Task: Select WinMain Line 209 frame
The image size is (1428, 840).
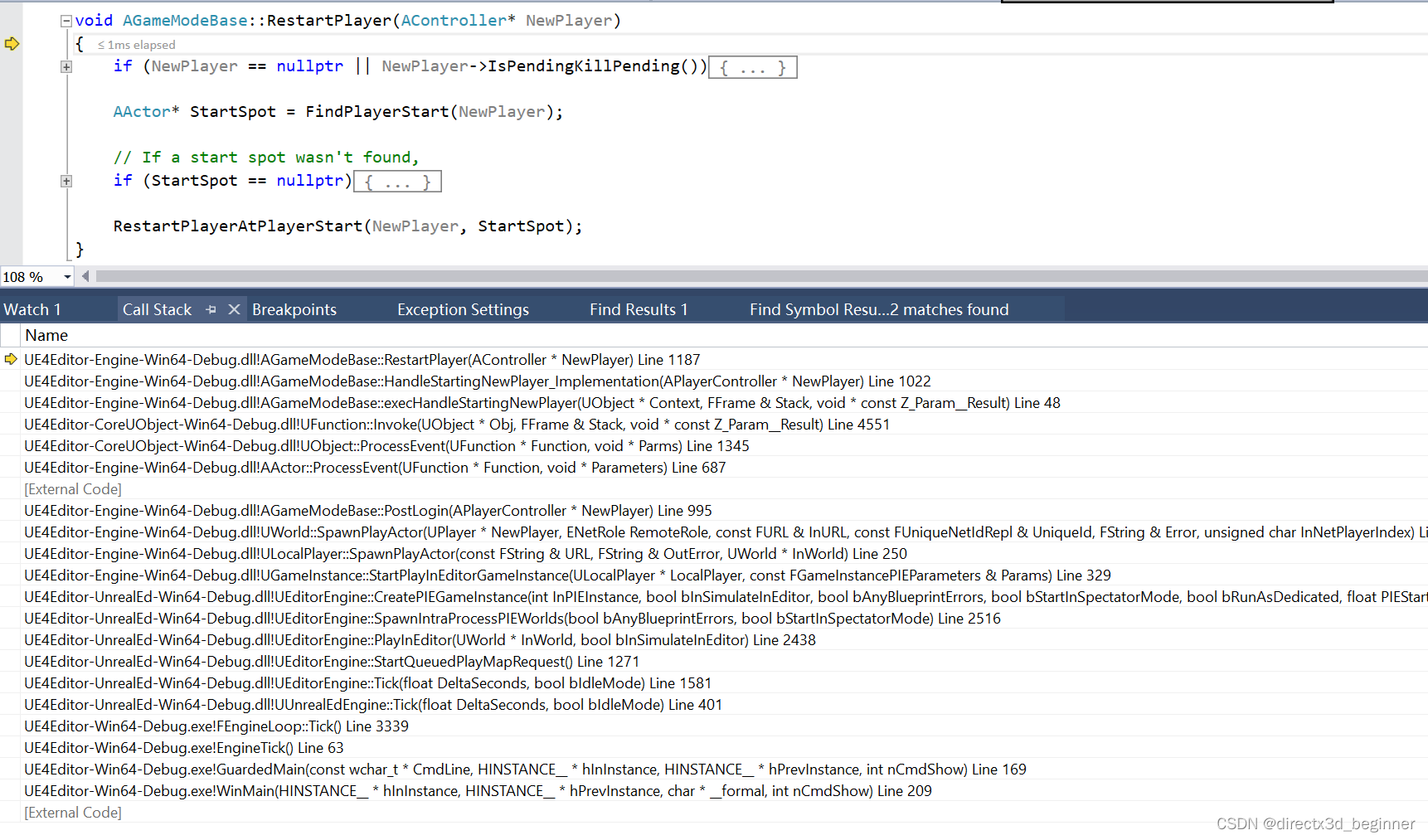Action: [478, 791]
